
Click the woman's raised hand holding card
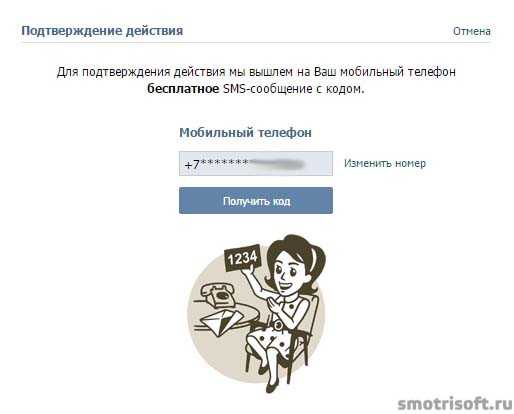coord(248,273)
